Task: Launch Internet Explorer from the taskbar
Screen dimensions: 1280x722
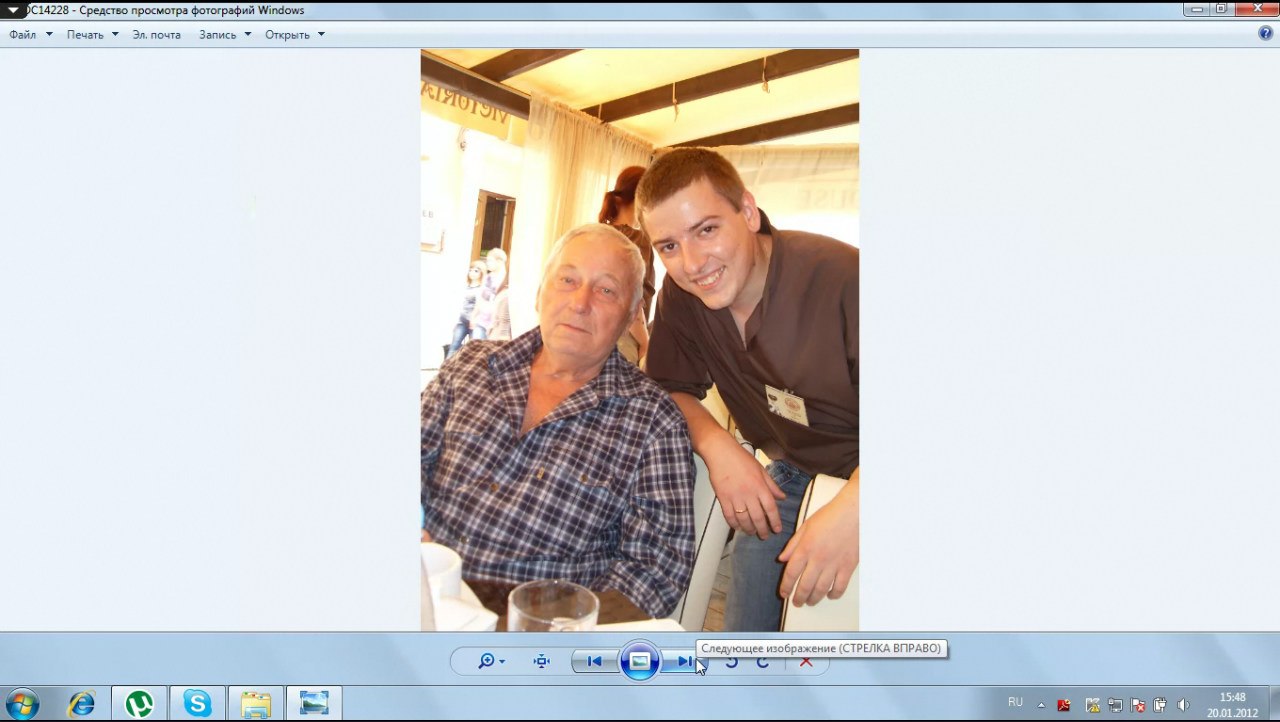Action: [81, 704]
